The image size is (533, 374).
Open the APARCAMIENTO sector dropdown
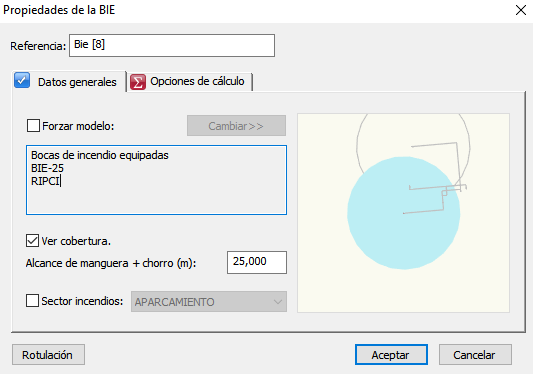209,302
